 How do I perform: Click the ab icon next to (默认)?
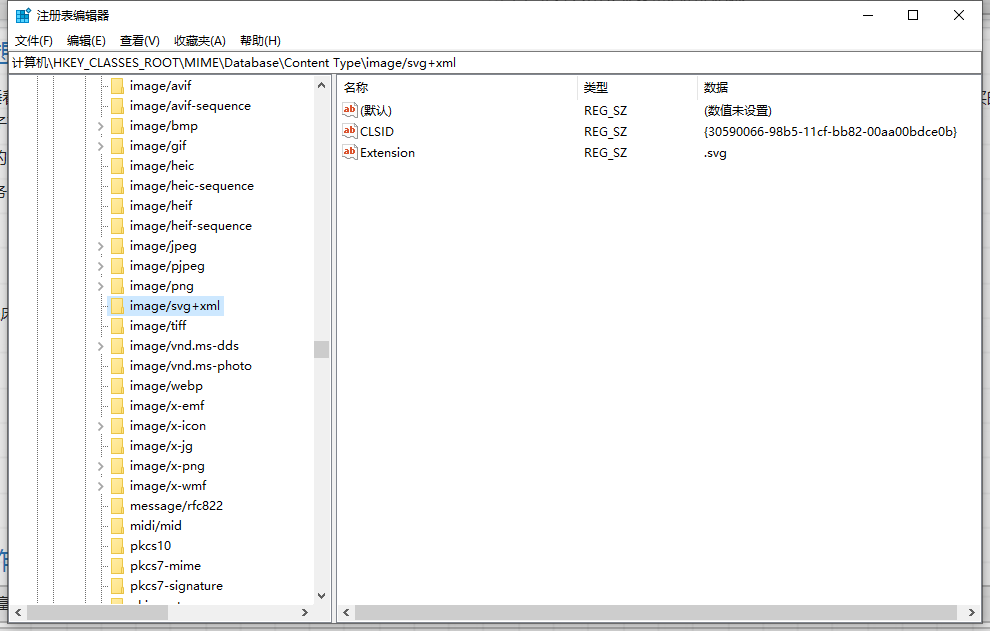[351, 110]
